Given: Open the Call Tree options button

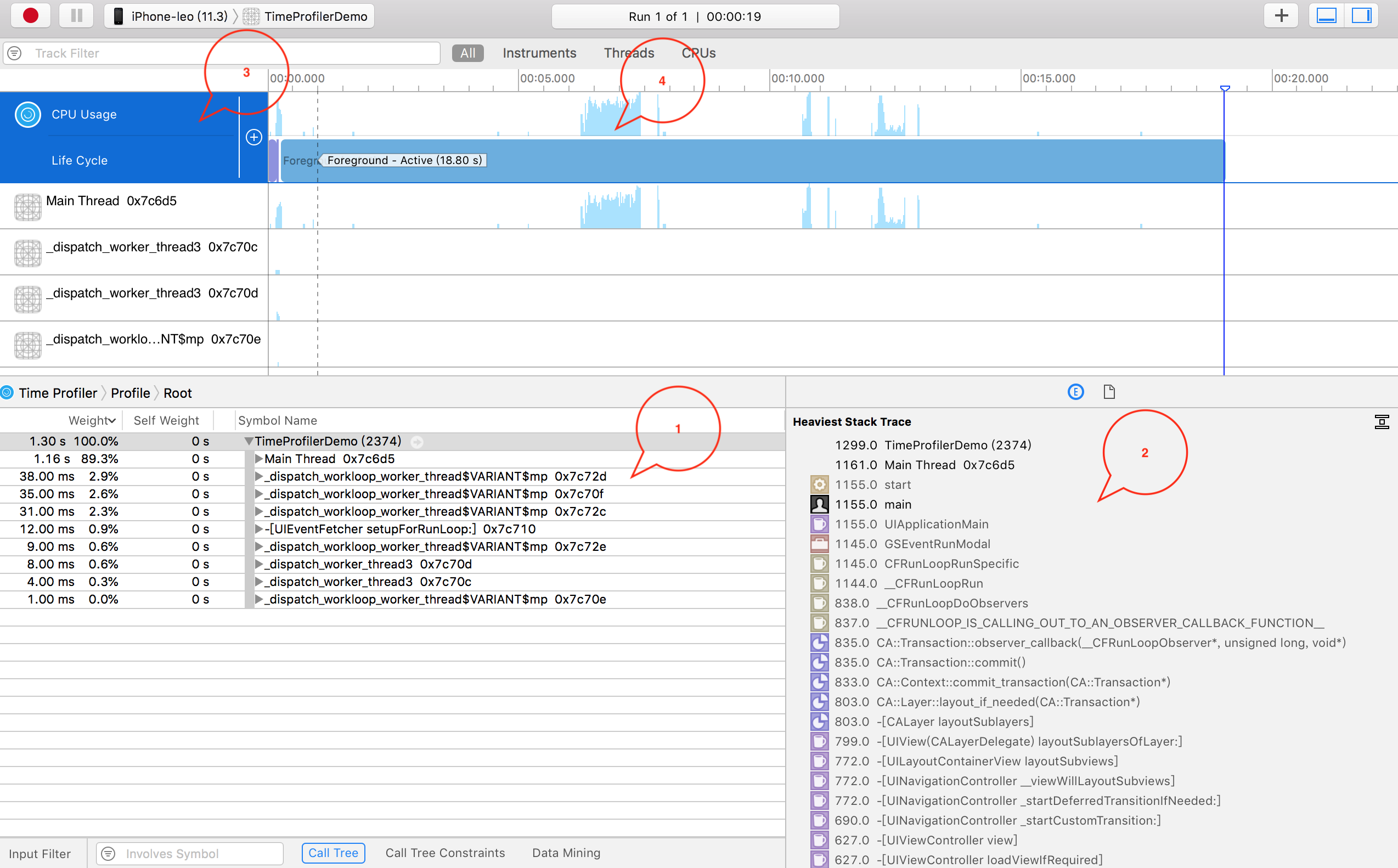Looking at the screenshot, I should (x=333, y=853).
